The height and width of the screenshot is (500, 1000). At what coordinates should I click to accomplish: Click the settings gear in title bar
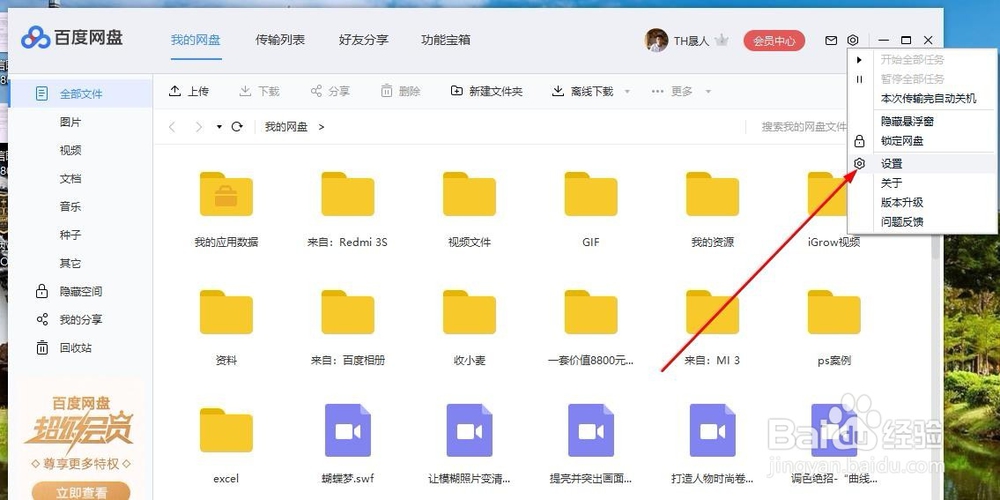point(853,40)
